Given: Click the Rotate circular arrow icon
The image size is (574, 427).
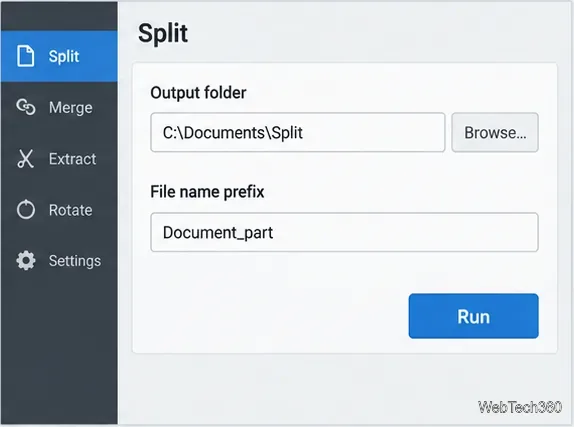Looking at the screenshot, I should point(26,209).
